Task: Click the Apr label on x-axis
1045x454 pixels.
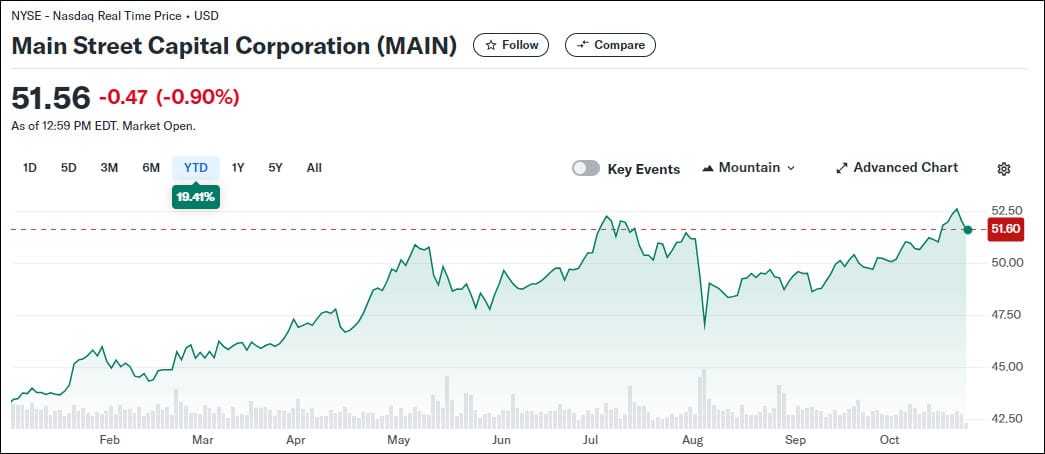Action: 295,440
